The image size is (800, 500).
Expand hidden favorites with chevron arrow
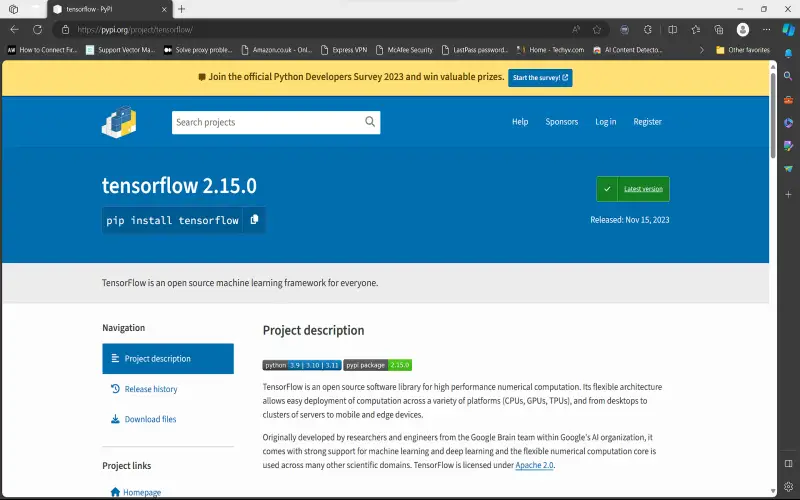point(702,50)
